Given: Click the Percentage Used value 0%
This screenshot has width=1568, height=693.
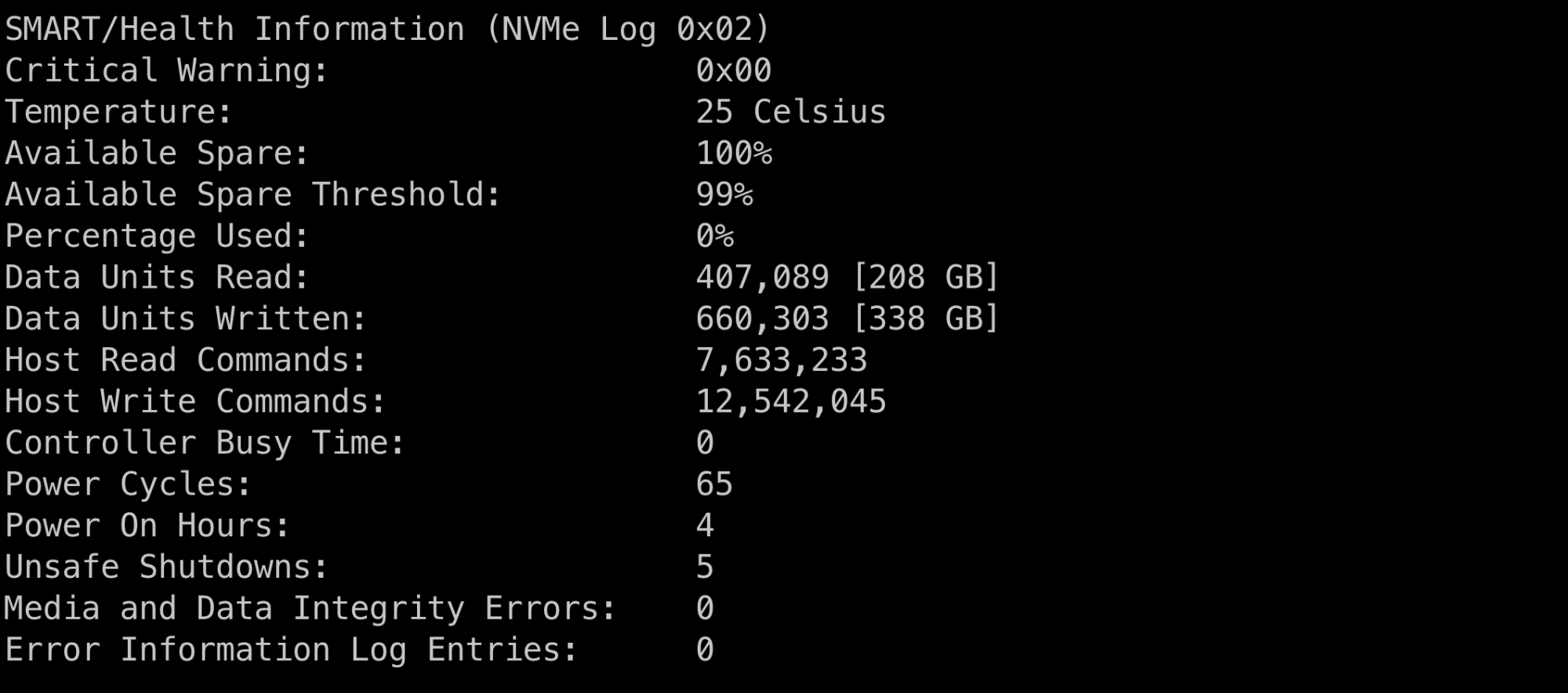Looking at the screenshot, I should coord(714,237).
